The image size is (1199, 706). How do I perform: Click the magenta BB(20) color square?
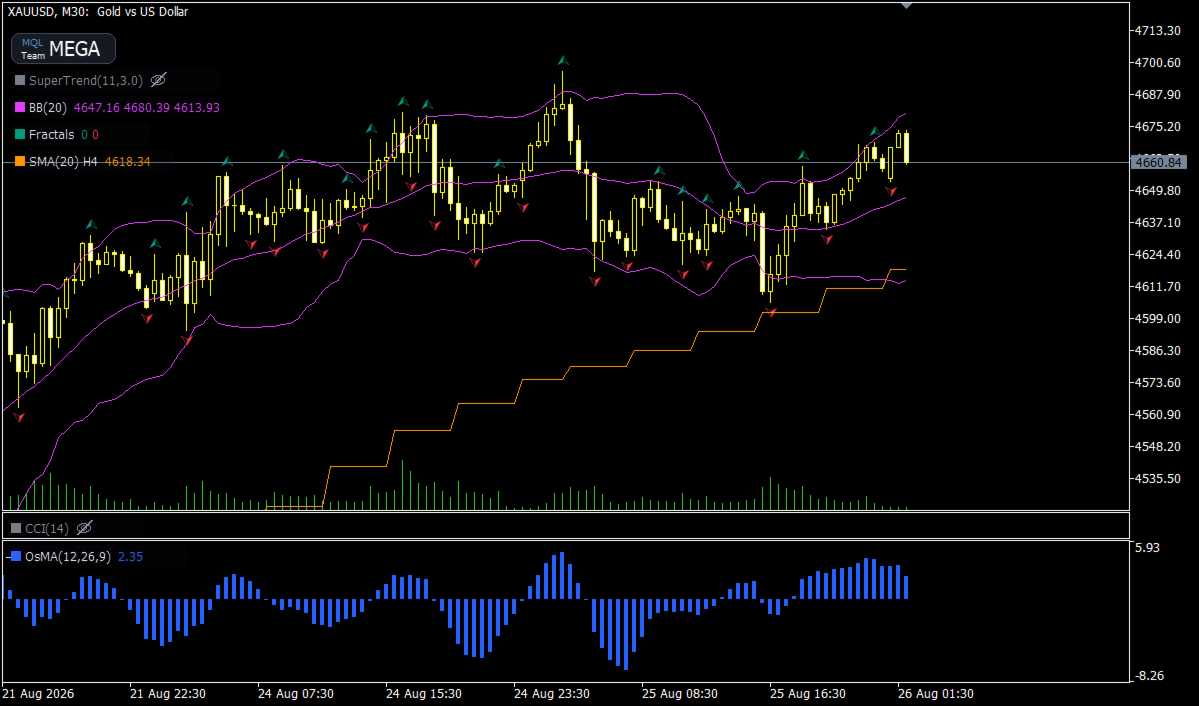point(20,108)
